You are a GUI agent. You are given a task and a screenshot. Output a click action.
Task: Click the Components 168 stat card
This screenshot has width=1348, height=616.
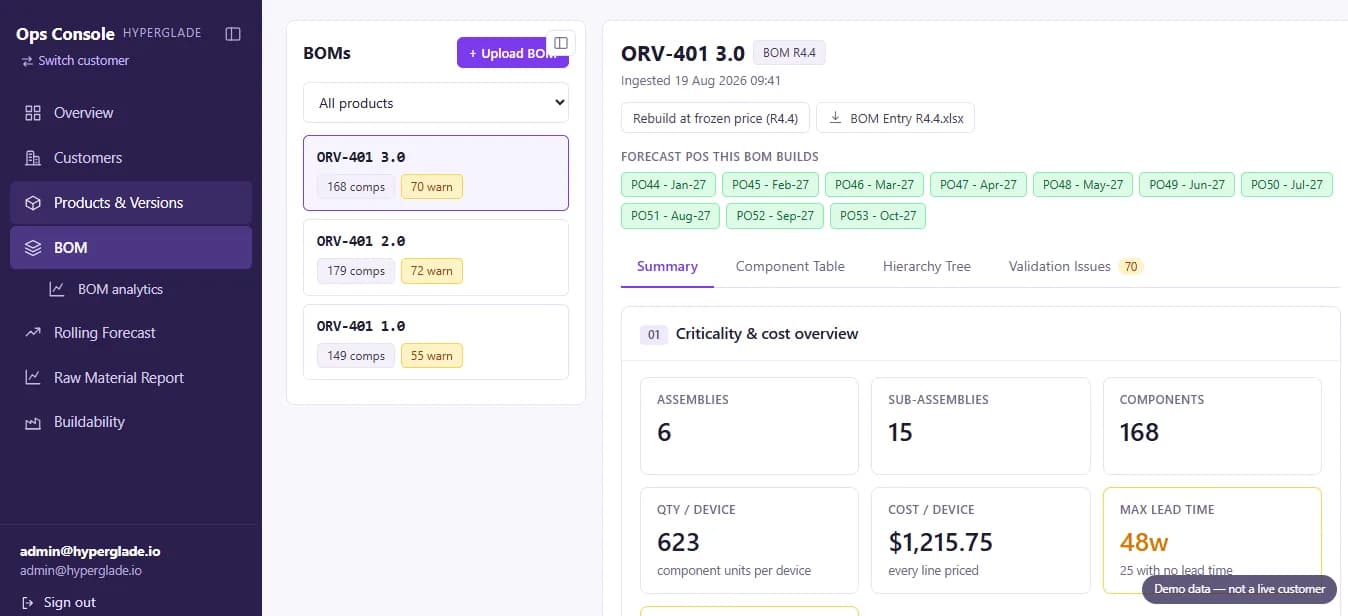(x=1212, y=426)
